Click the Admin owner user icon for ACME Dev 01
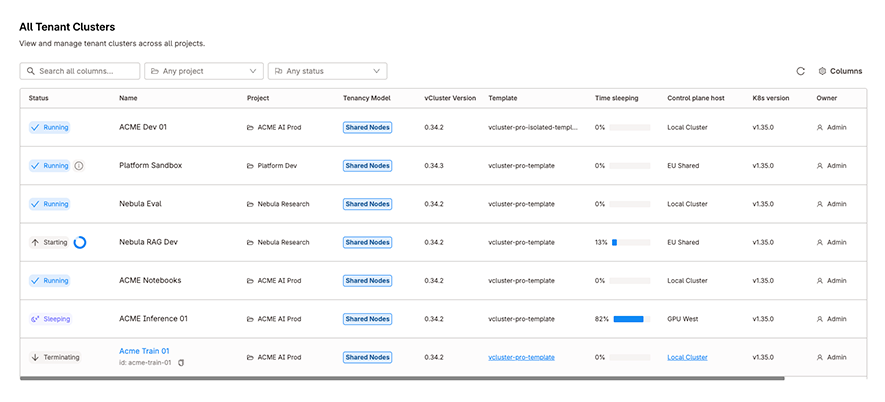The image size is (885, 402). pos(820,128)
